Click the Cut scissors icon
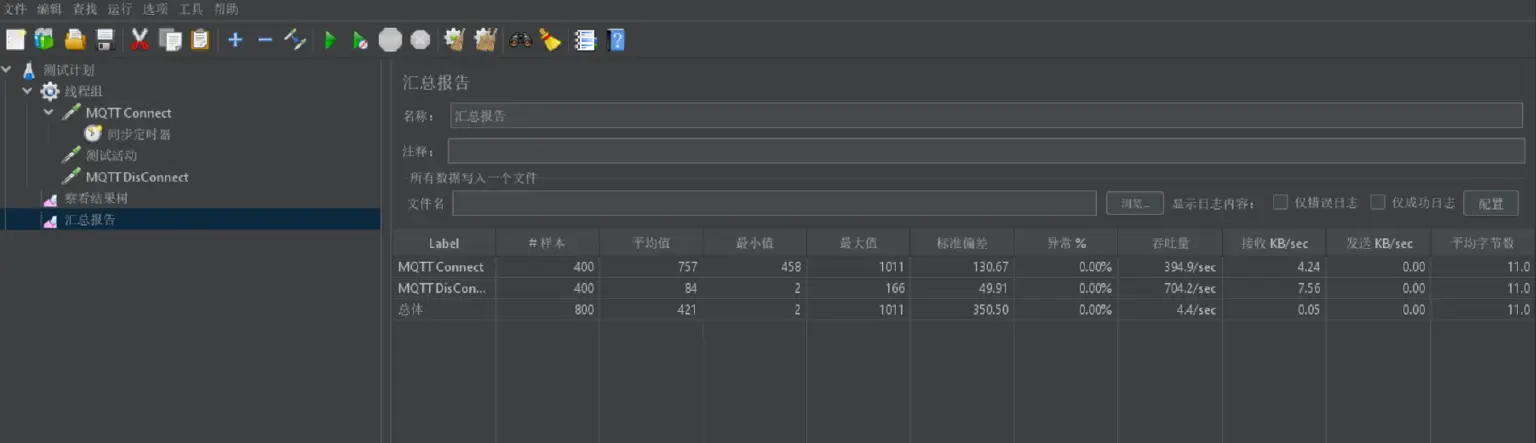Screen dimensions: 1536x443 [140, 40]
